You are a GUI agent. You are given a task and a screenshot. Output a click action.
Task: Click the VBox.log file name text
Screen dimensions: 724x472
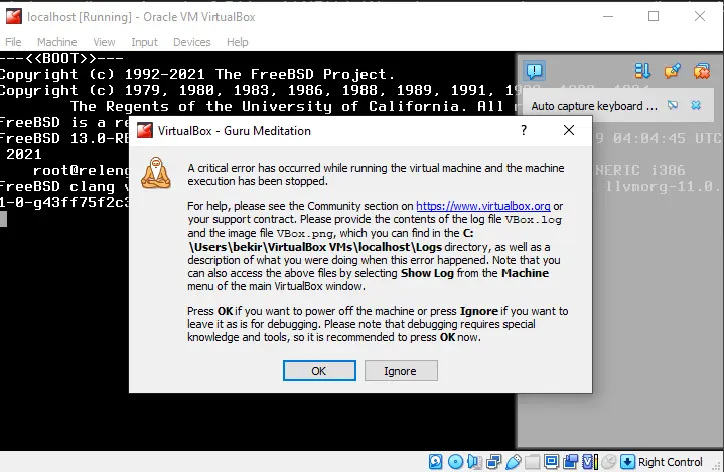[x=533, y=219]
